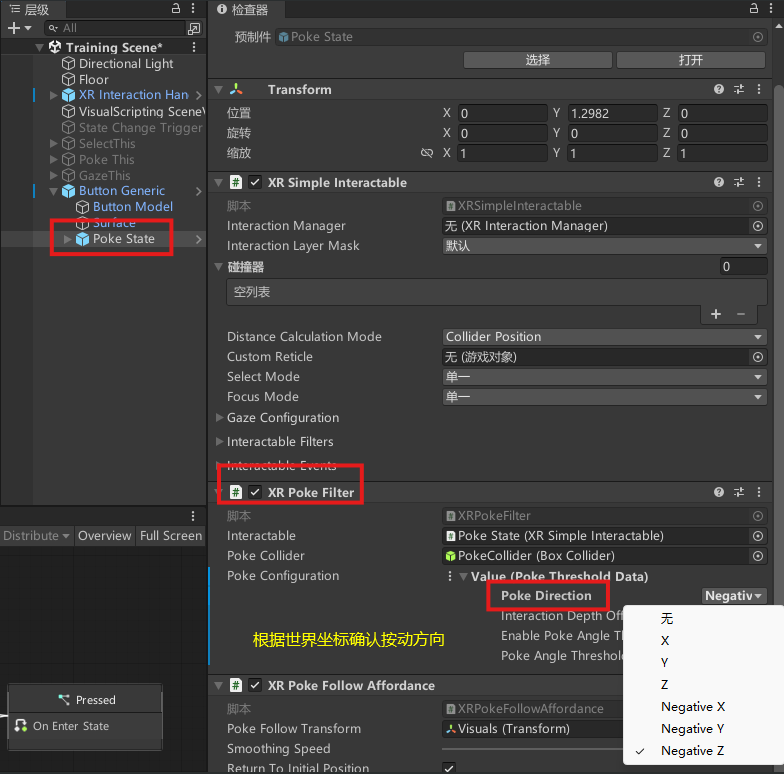784x774 pixels.
Task: Choose Negative Y from the direction list
Action: (692, 729)
